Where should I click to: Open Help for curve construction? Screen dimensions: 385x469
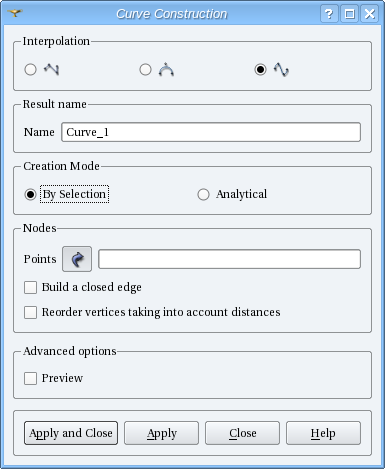click(x=323, y=433)
